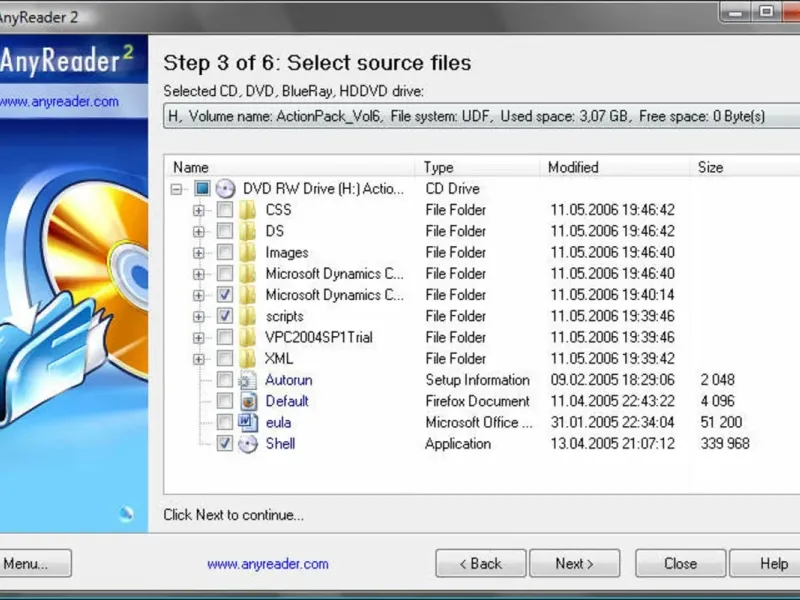Check the DS folder checkbox

224,231
